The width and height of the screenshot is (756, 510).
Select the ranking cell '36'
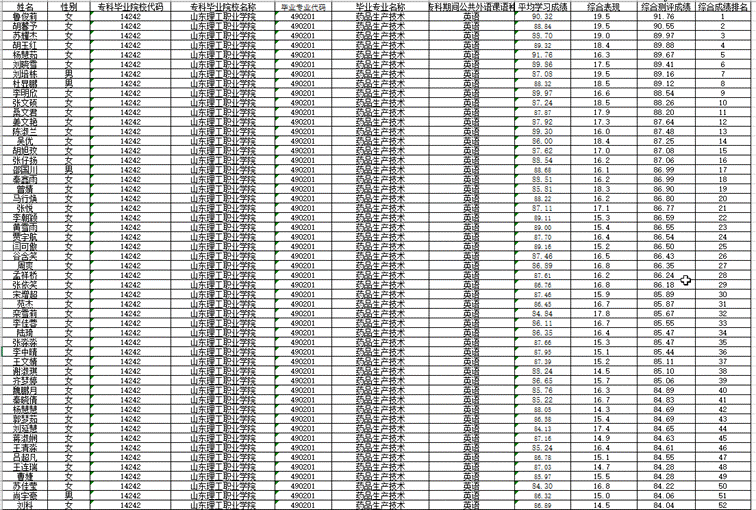tap(723, 352)
